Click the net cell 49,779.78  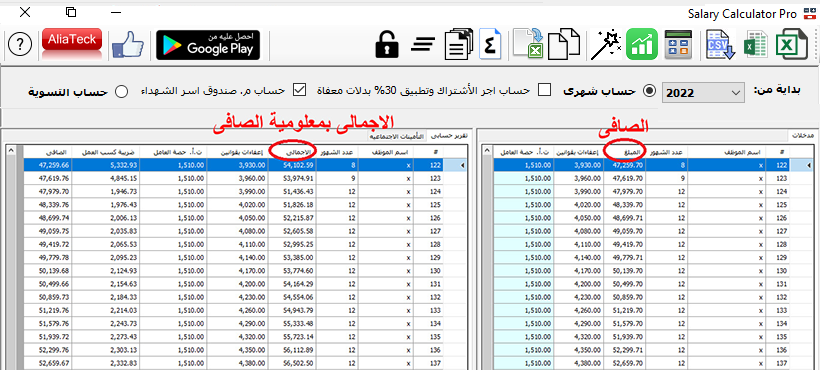[47, 257]
